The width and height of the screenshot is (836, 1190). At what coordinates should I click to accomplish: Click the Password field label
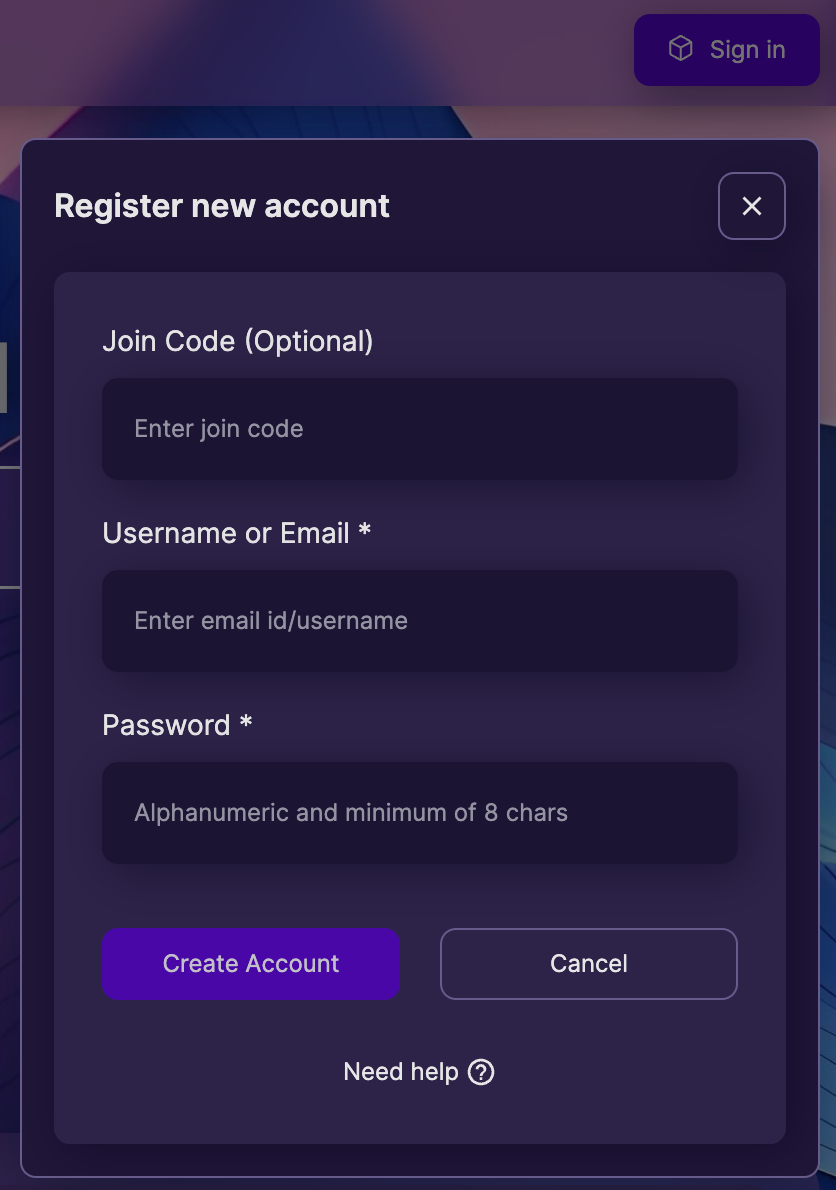166,725
